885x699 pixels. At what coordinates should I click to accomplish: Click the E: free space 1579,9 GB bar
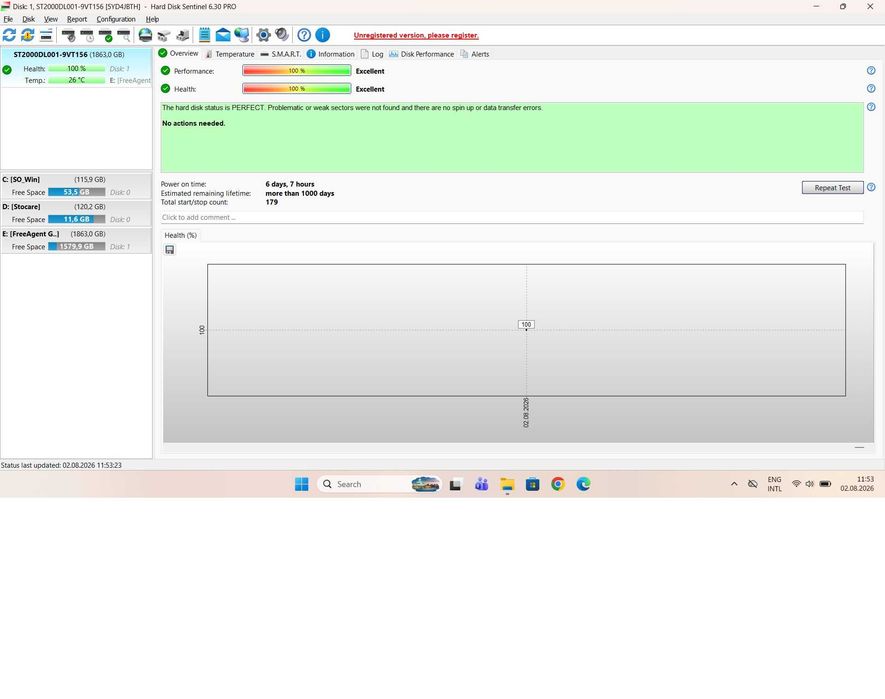[77, 246]
